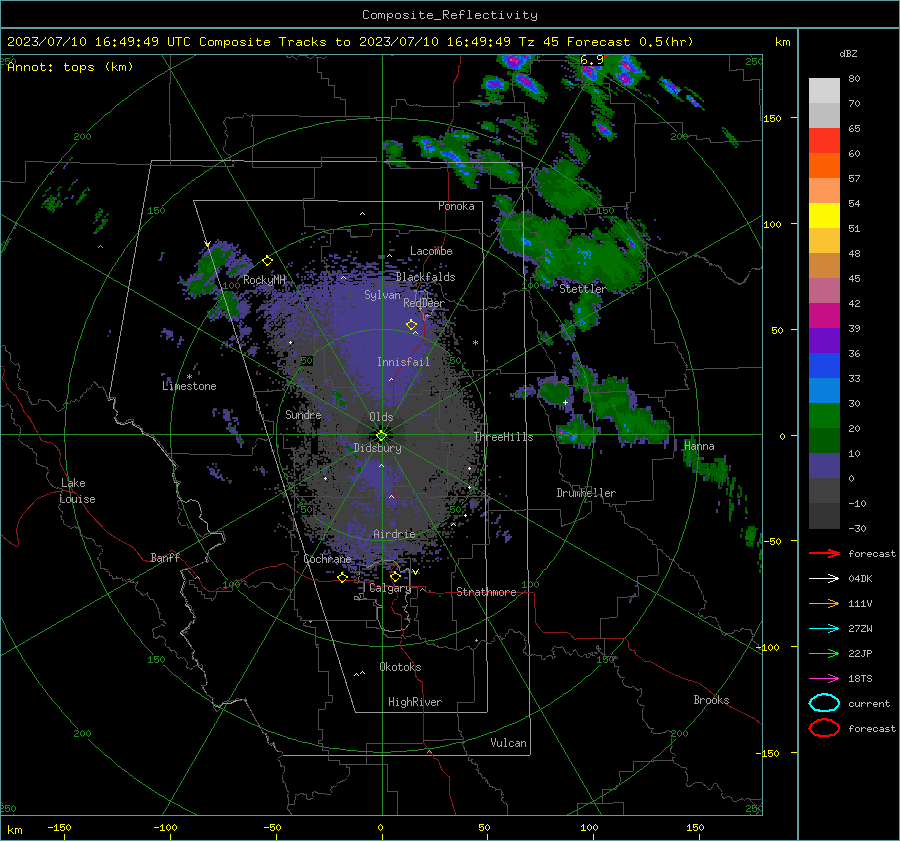Click the red forecast arrow legend icon
The height and width of the screenshot is (841, 900).
[x=824, y=553]
